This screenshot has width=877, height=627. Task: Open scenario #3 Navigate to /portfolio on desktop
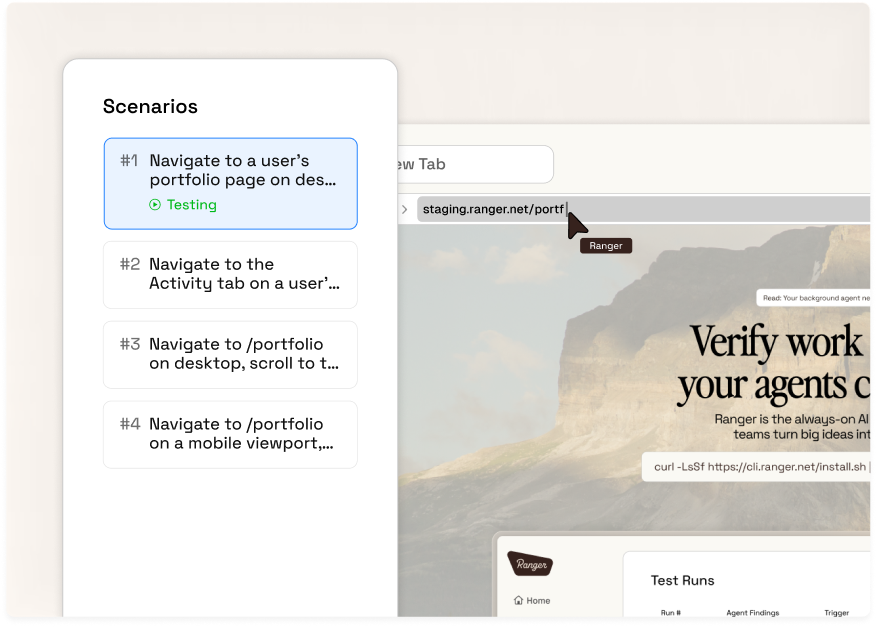click(230, 355)
